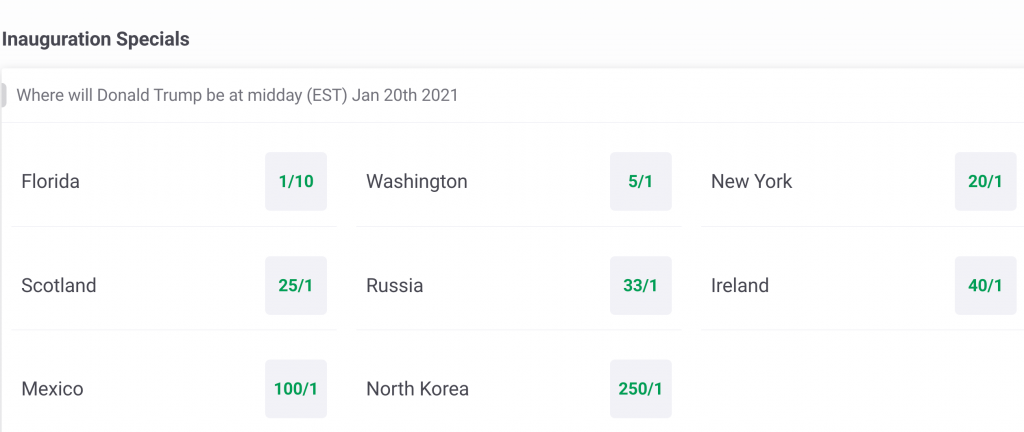The height and width of the screenshot is (432, 1024).
Task: Click the Inauguration Specials heading
Action: 96,39
